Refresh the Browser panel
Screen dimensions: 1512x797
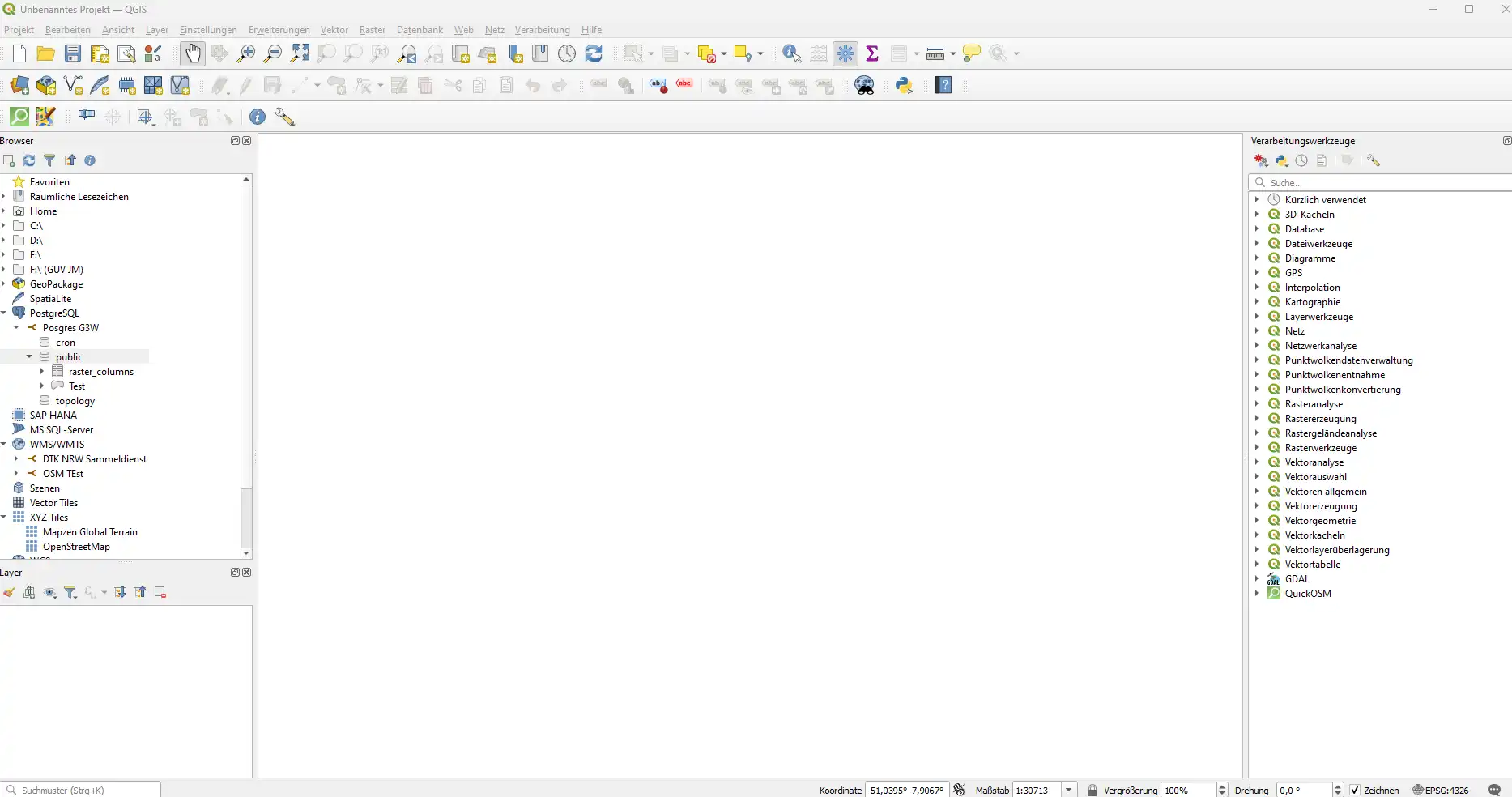[29, 160]
